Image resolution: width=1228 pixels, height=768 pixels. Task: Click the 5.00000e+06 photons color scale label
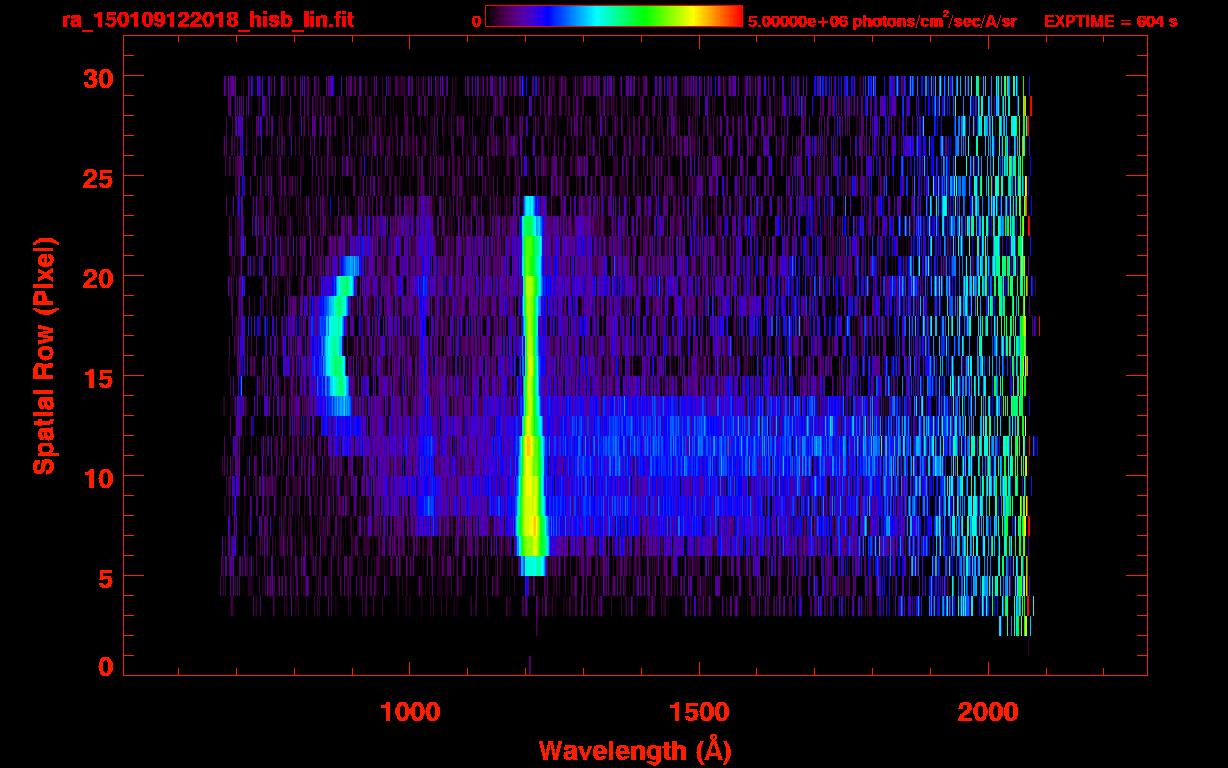pos(882,21)
